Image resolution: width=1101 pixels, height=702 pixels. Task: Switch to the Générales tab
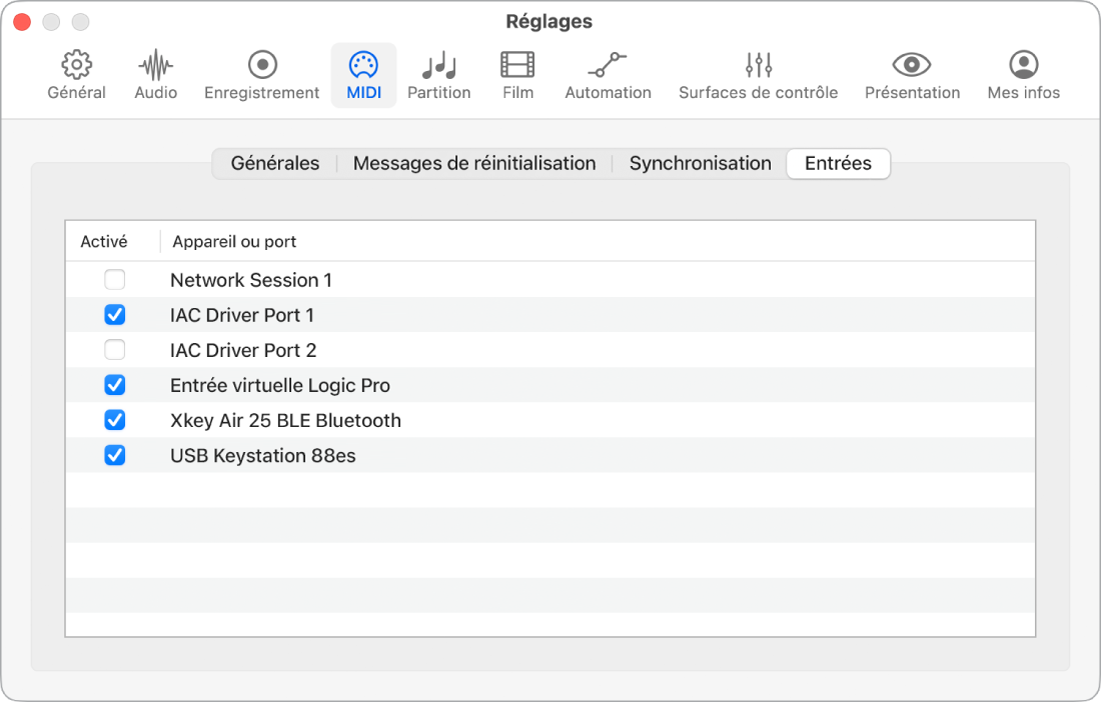275,163
